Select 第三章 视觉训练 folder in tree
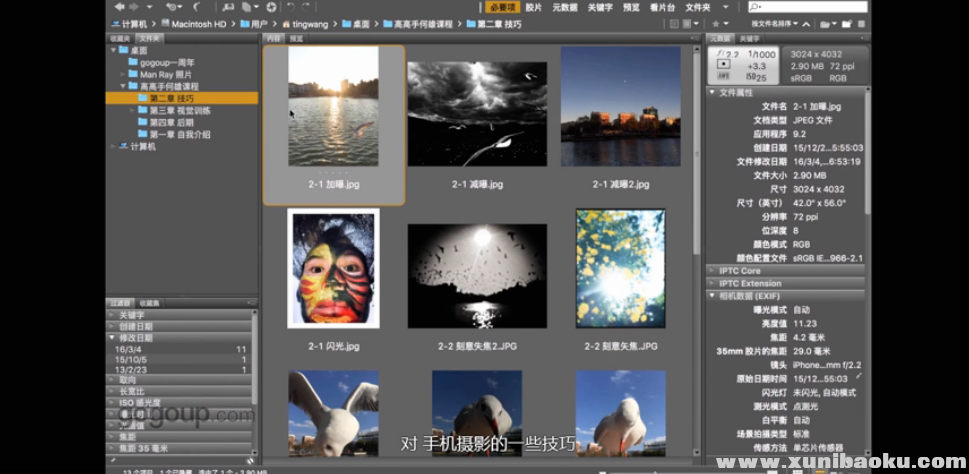 (182, 110)
